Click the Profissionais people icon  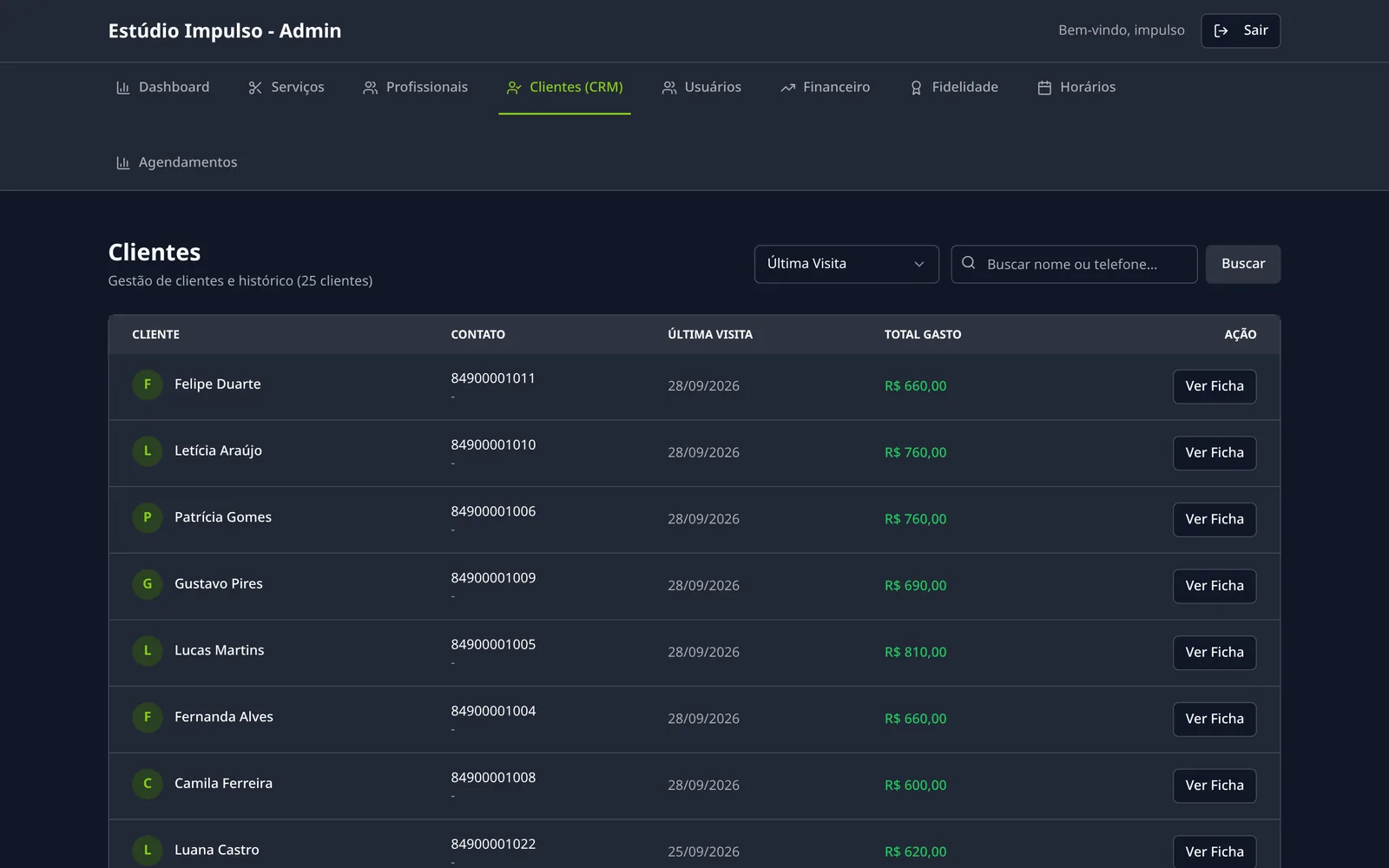pos(371,88)
